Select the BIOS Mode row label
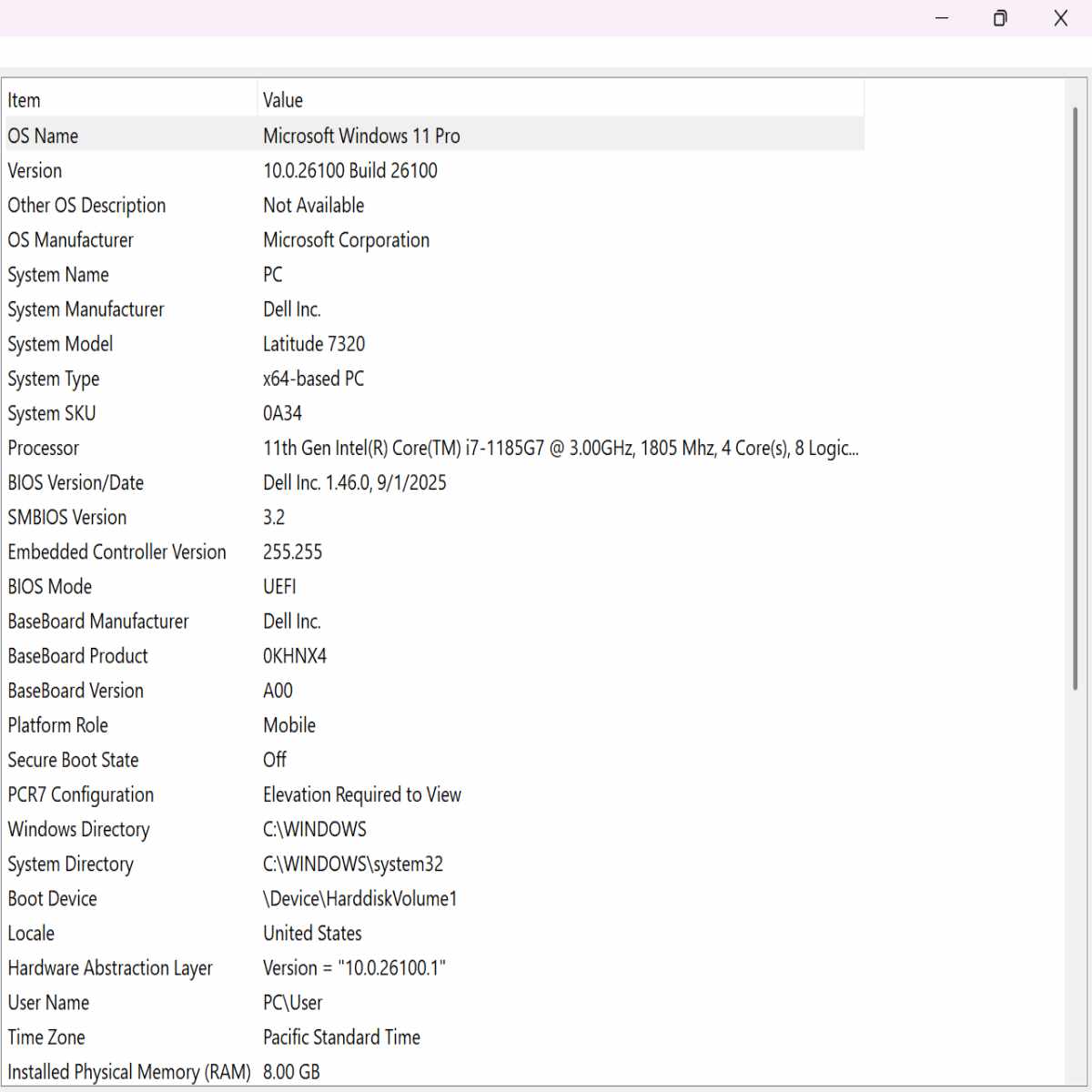 coord(50,587)
